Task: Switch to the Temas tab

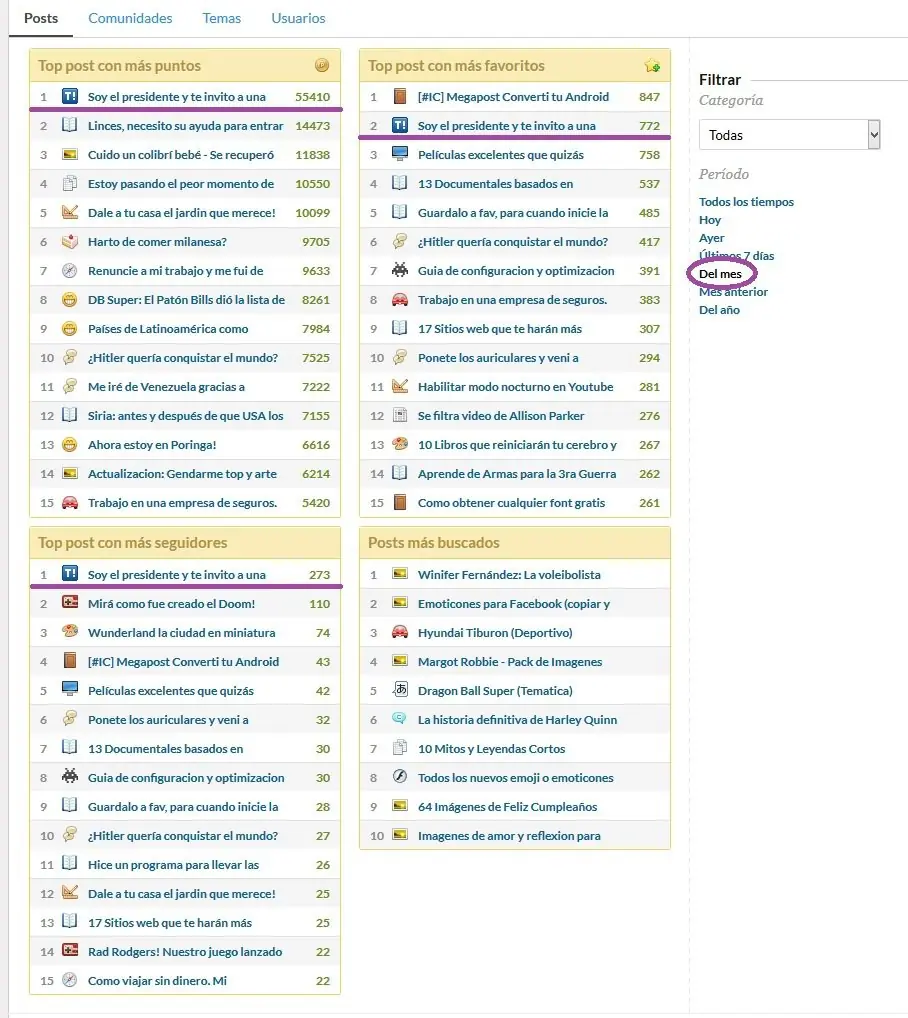Action: [221, 18]
